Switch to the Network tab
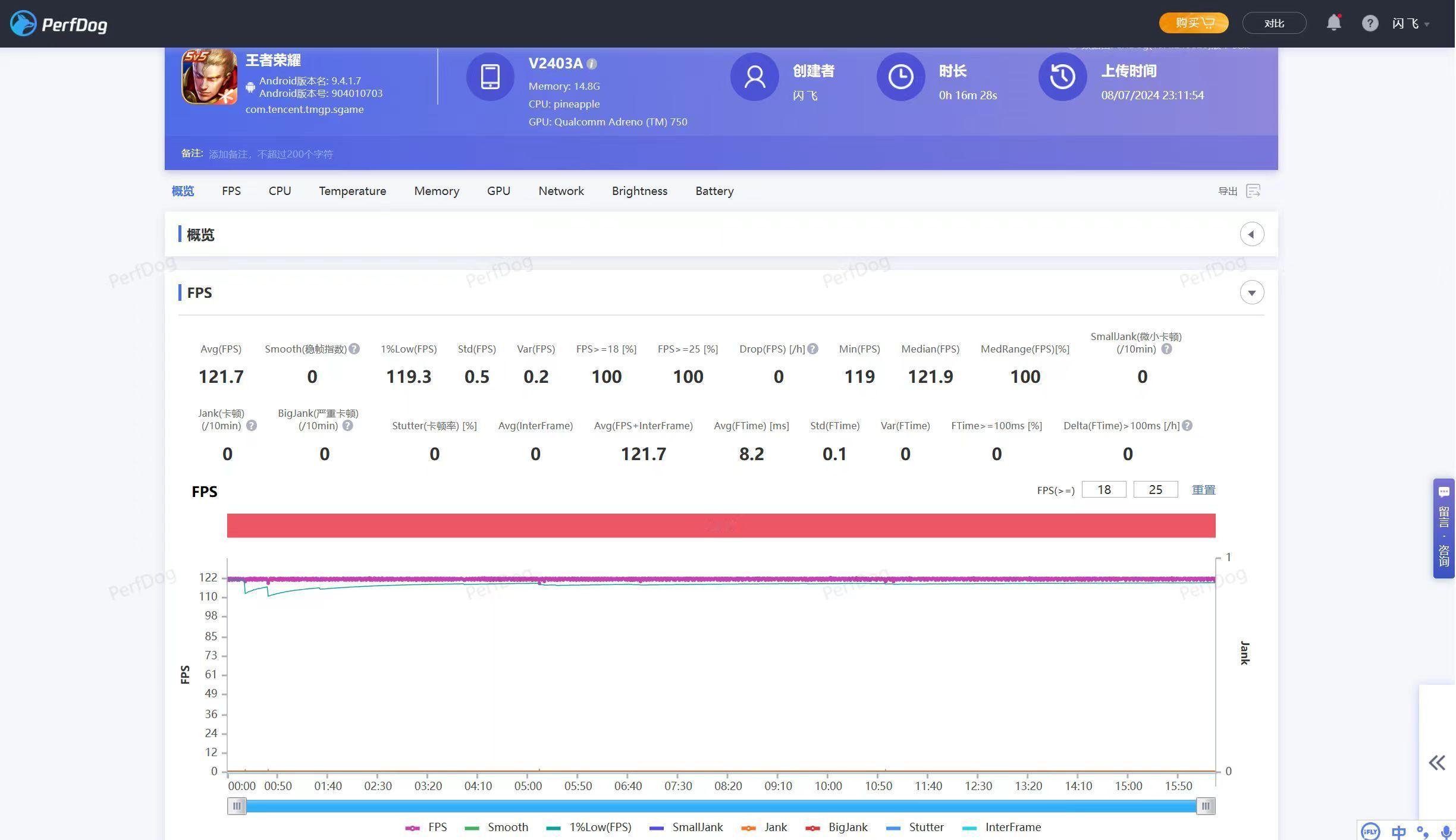1456x840 pixels. click(x=561, y=191)
